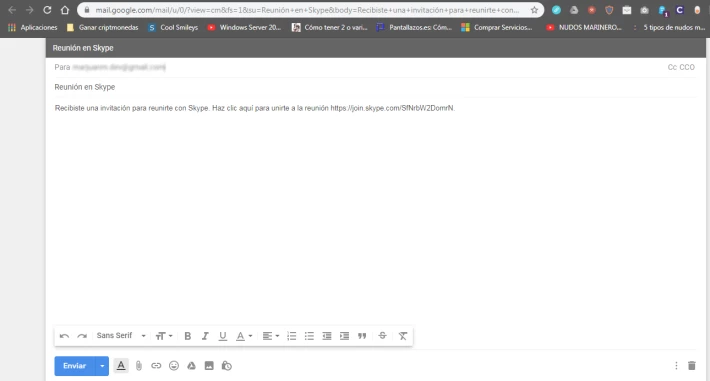Toggle confidential mode lock-clock icon
The image size is (710, 381).
point(227,366)
